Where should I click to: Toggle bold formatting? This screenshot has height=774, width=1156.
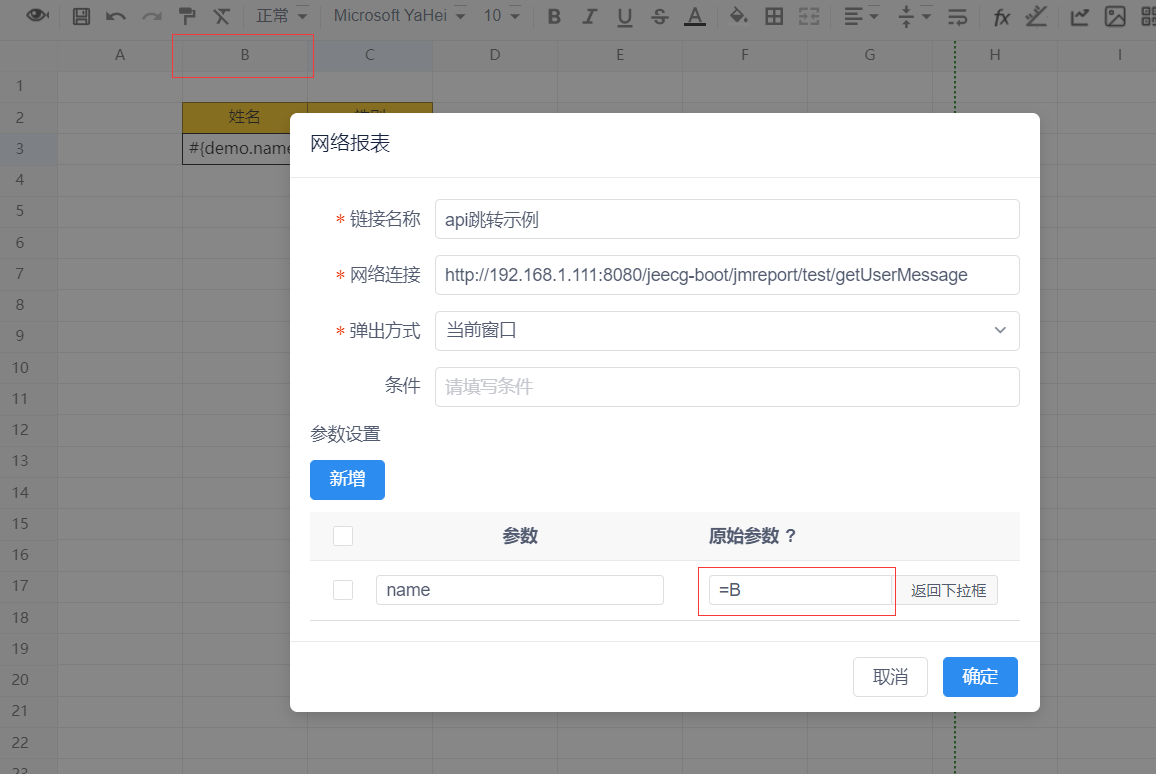pos(554,16)
